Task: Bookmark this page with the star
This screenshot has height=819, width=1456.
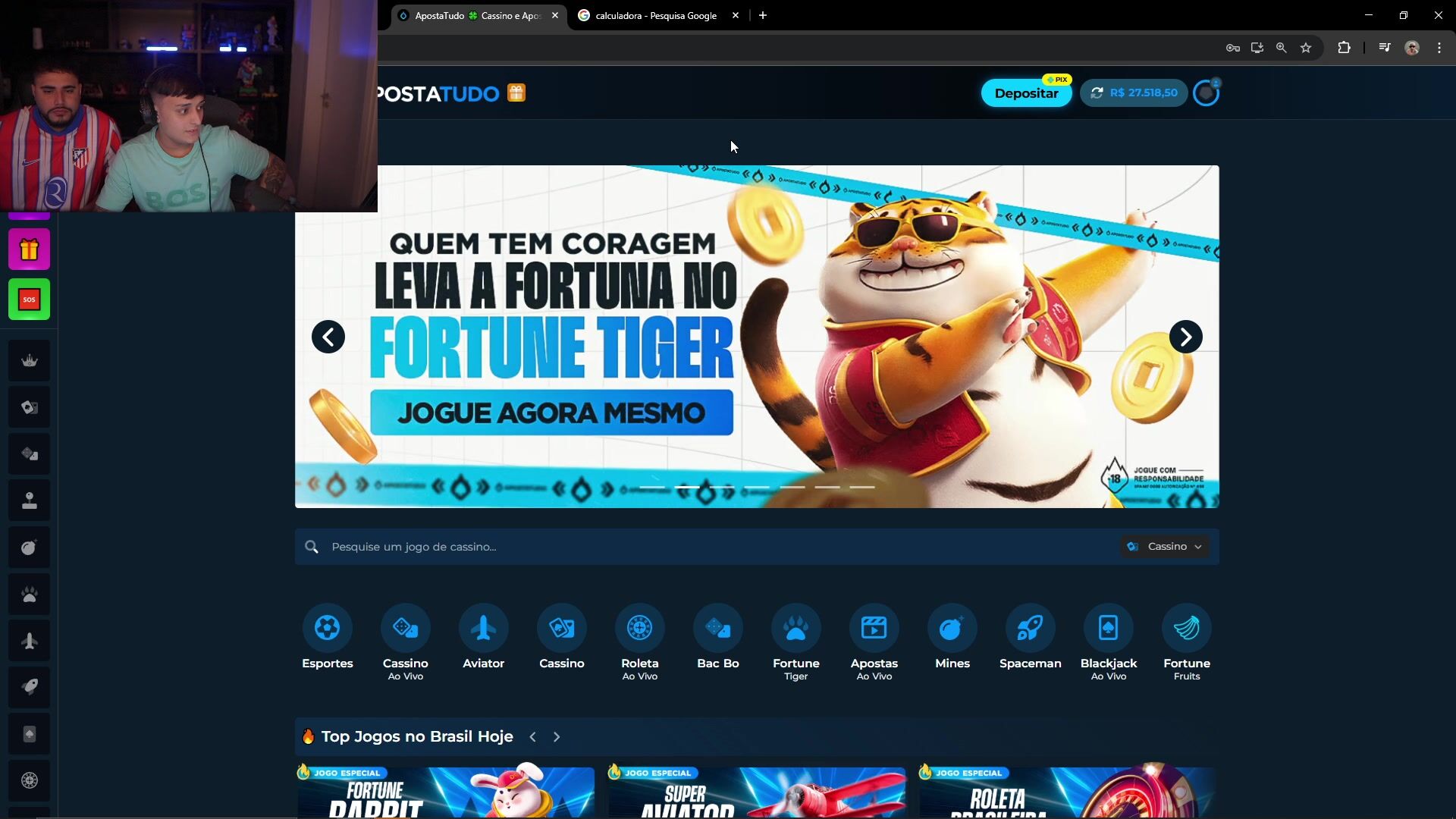Action: click(1306, 48)
